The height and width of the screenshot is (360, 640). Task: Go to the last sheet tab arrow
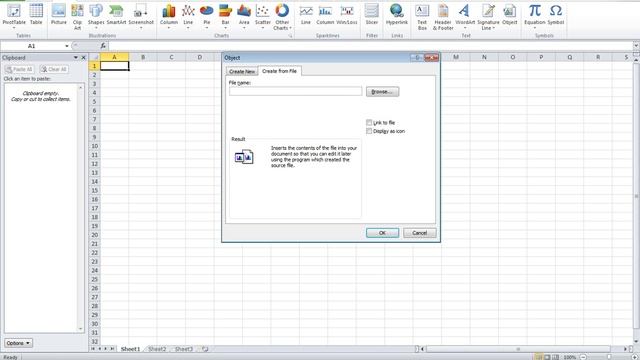[112, 349]
